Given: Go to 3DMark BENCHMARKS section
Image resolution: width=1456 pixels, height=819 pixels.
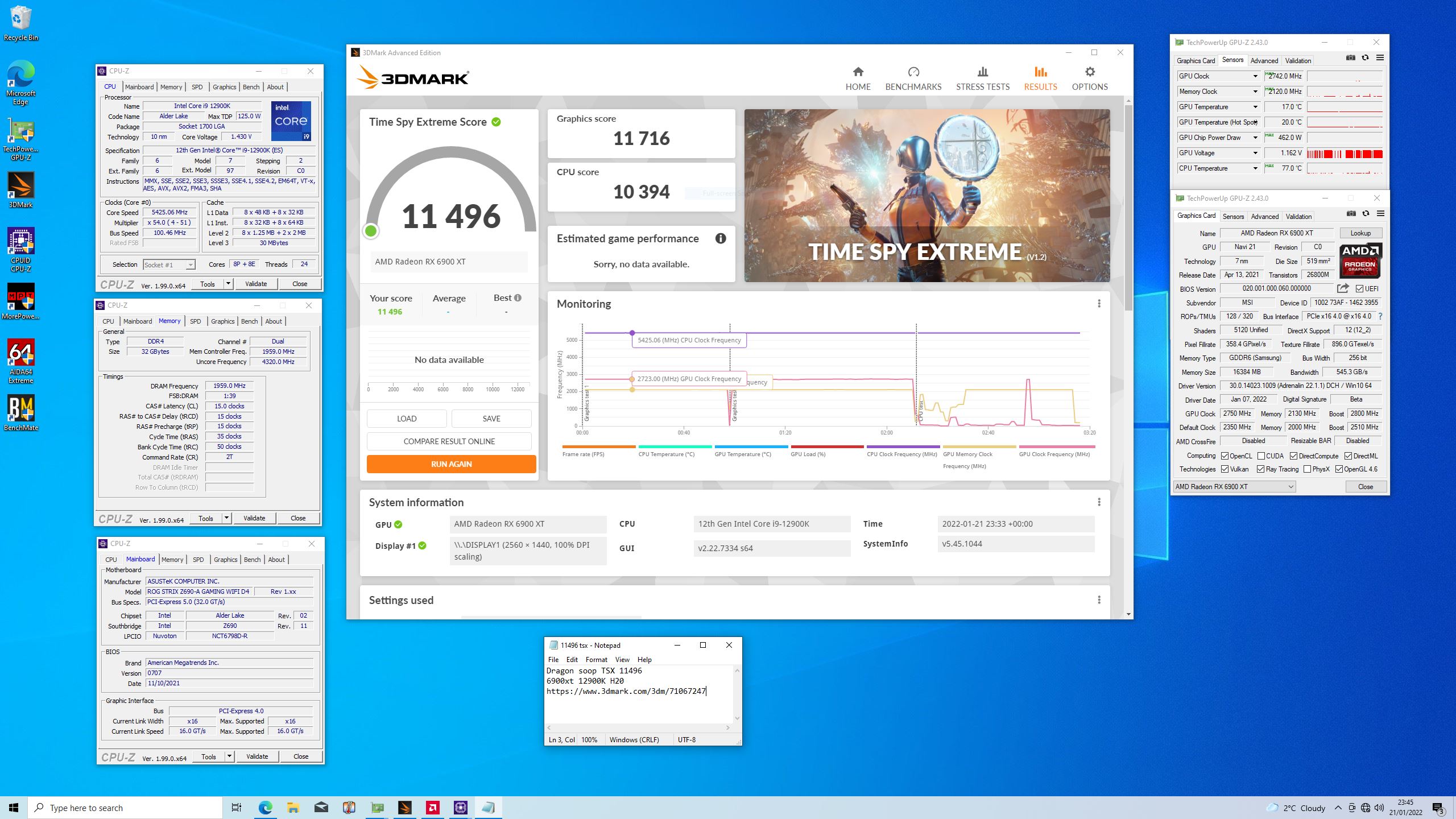Looking at the screenshot, I should (913, 78).
